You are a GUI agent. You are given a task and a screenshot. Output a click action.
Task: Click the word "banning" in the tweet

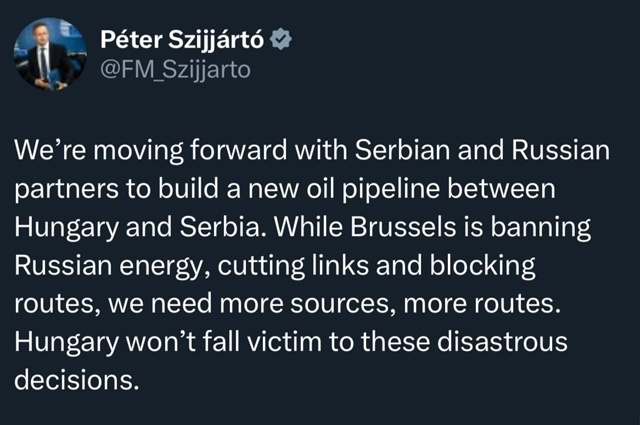click(x=540, y=228)
